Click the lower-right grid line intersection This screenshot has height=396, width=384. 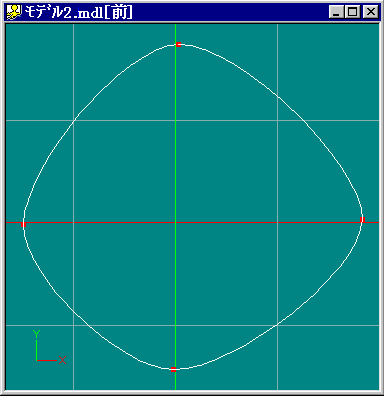pos(277,325)
